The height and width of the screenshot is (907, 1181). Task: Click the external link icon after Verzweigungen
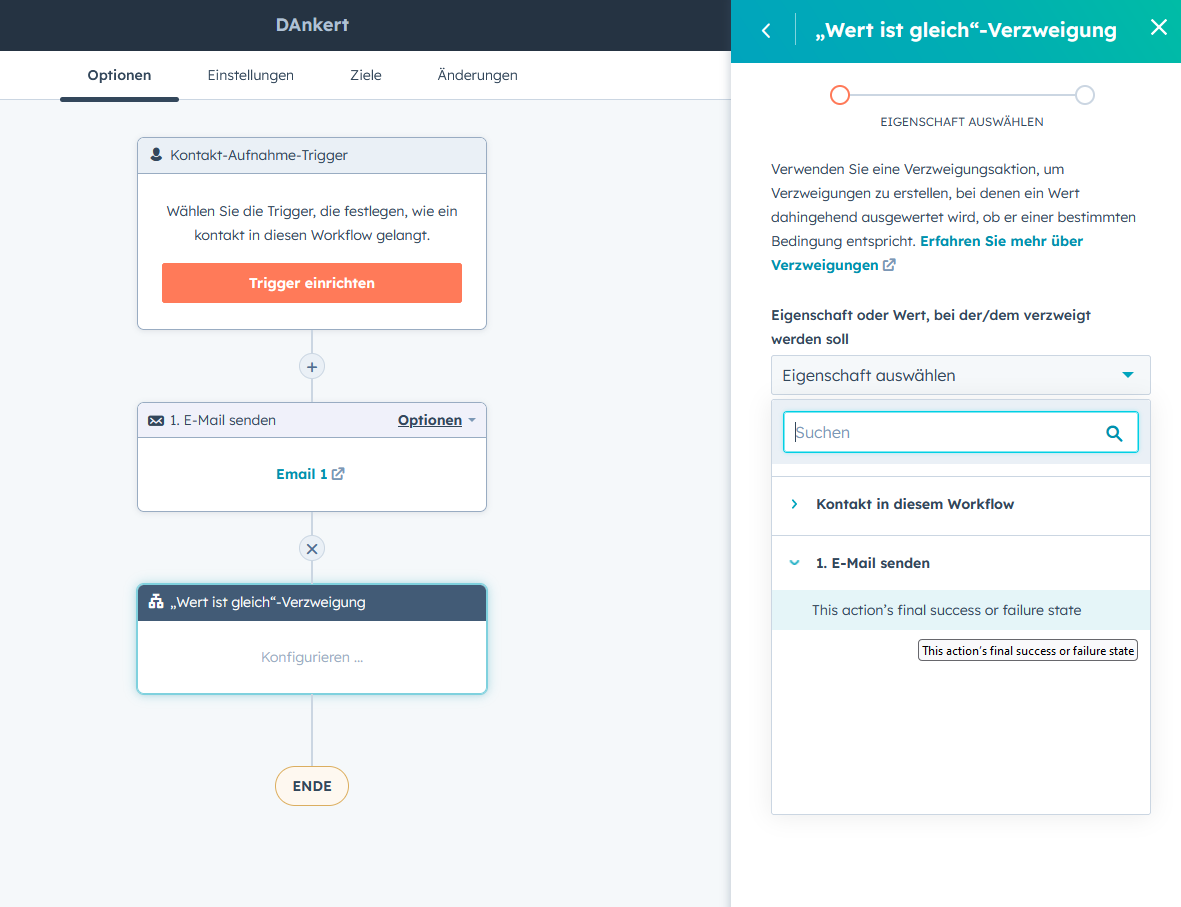[888, 264]
